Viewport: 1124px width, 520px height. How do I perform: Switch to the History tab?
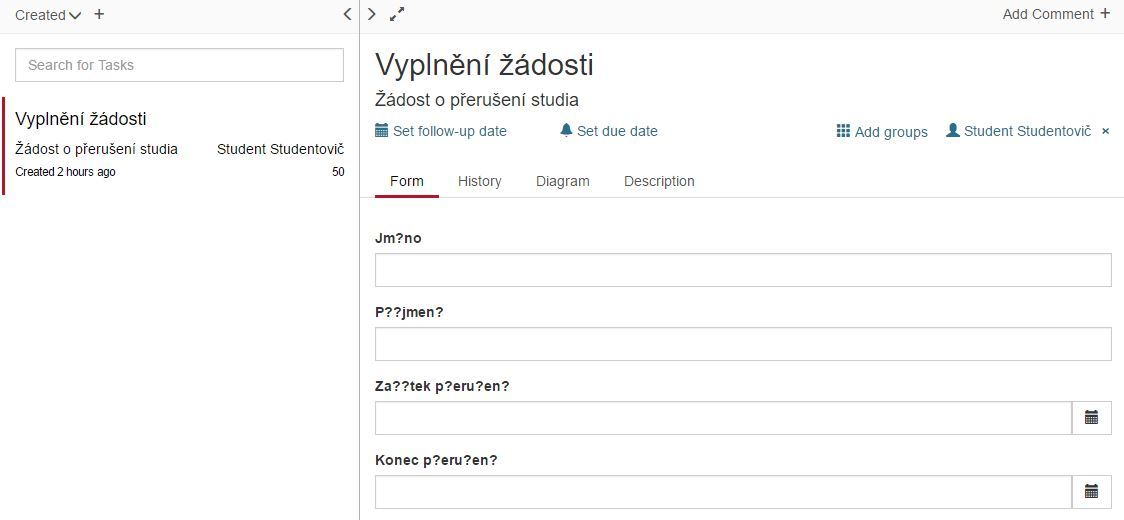click(x=480, y=181)
